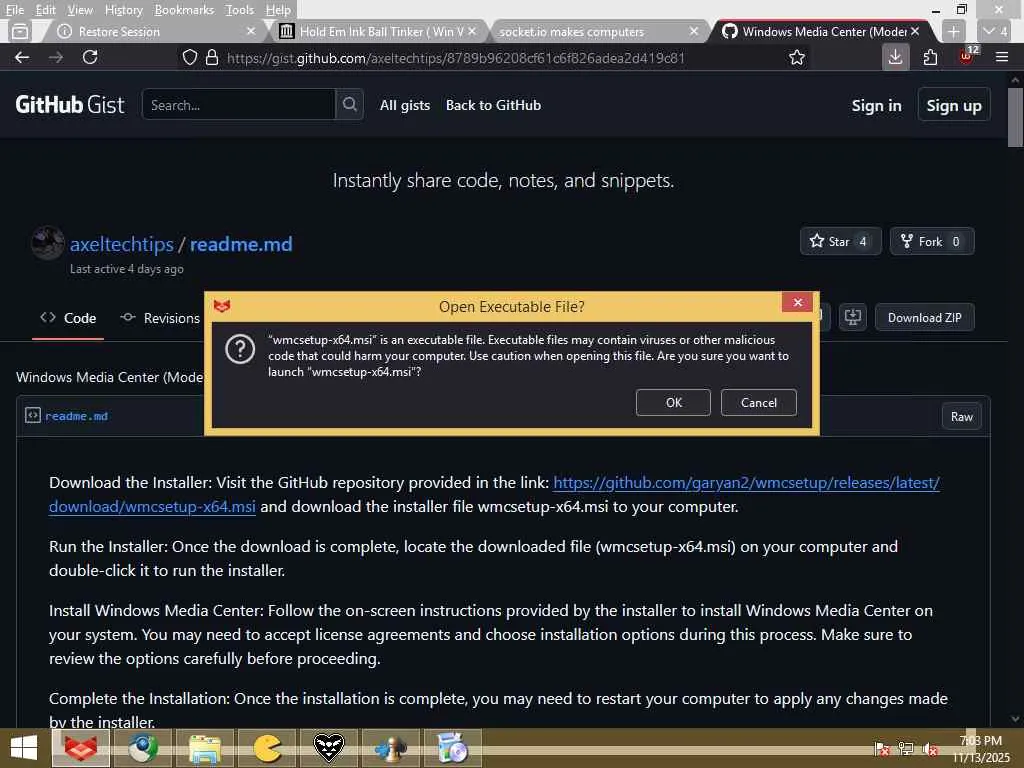Viewport: 1024px width, 768px height.
Task: Click Back to GitHub link
Action: (493, 105)
